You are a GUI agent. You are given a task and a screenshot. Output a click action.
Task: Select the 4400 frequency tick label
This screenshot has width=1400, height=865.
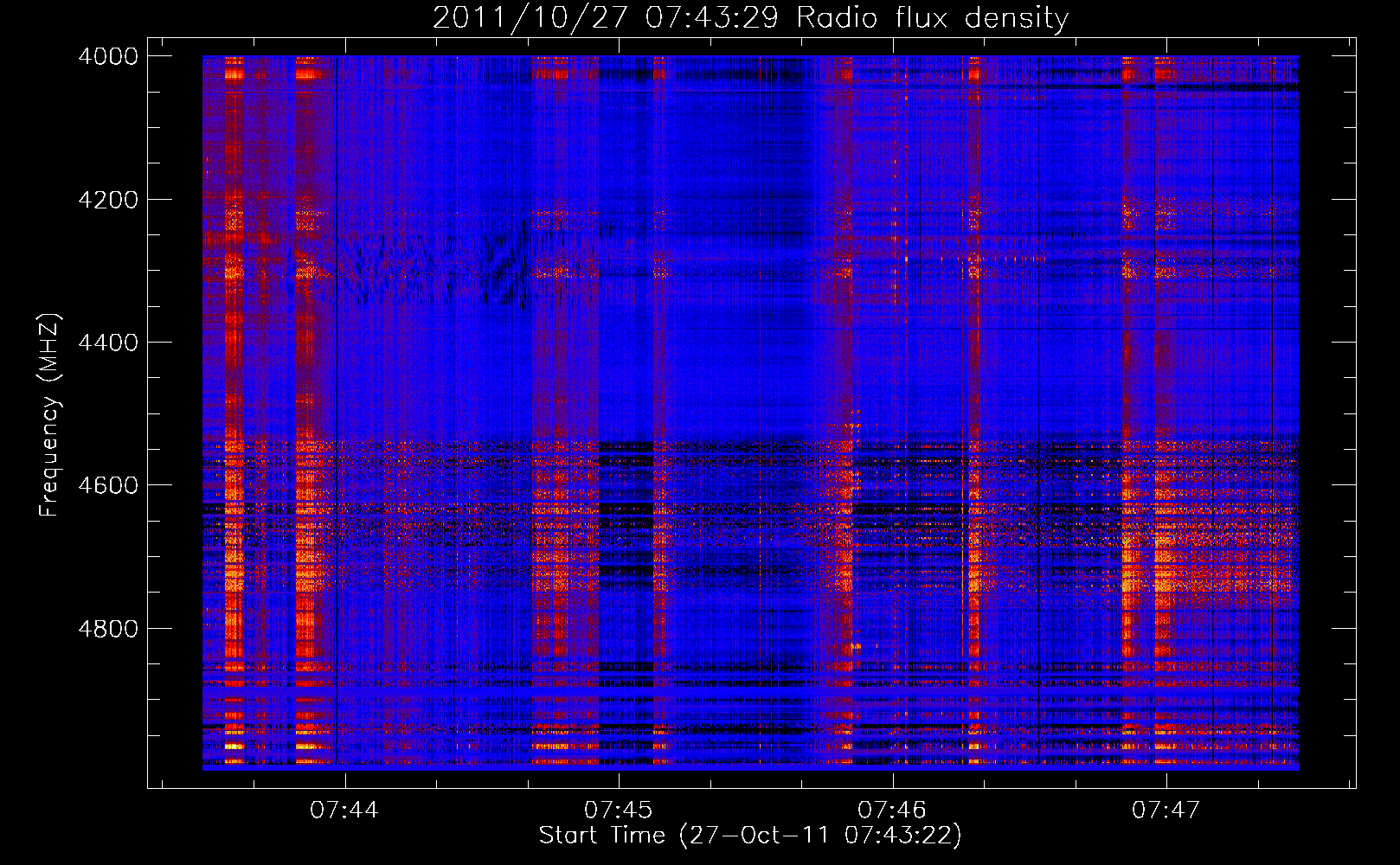[108, 343]
